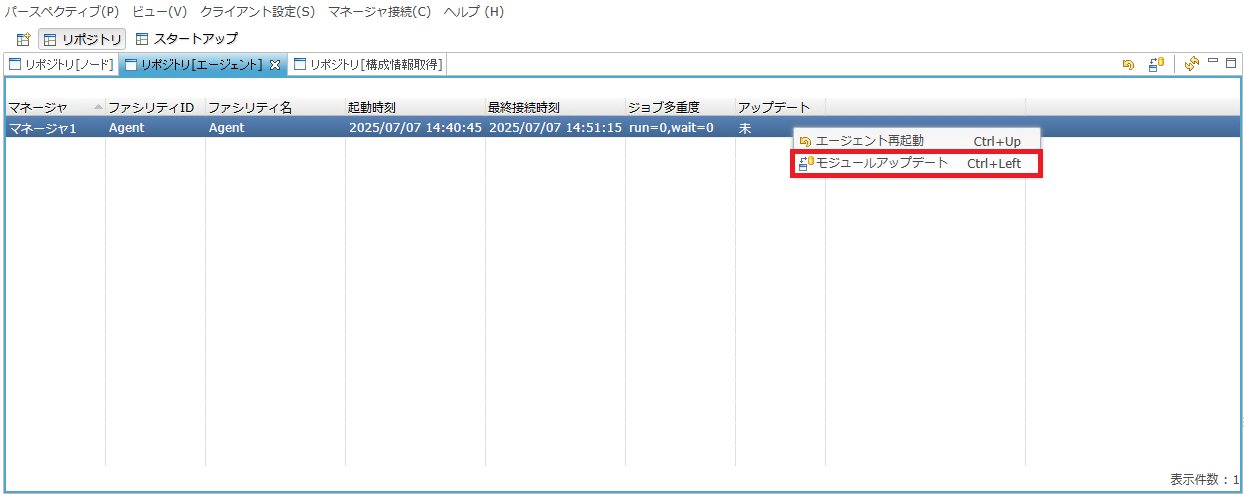
Task: Close the リポジトリ[エージェント] tab
Action: pos(275,65)
